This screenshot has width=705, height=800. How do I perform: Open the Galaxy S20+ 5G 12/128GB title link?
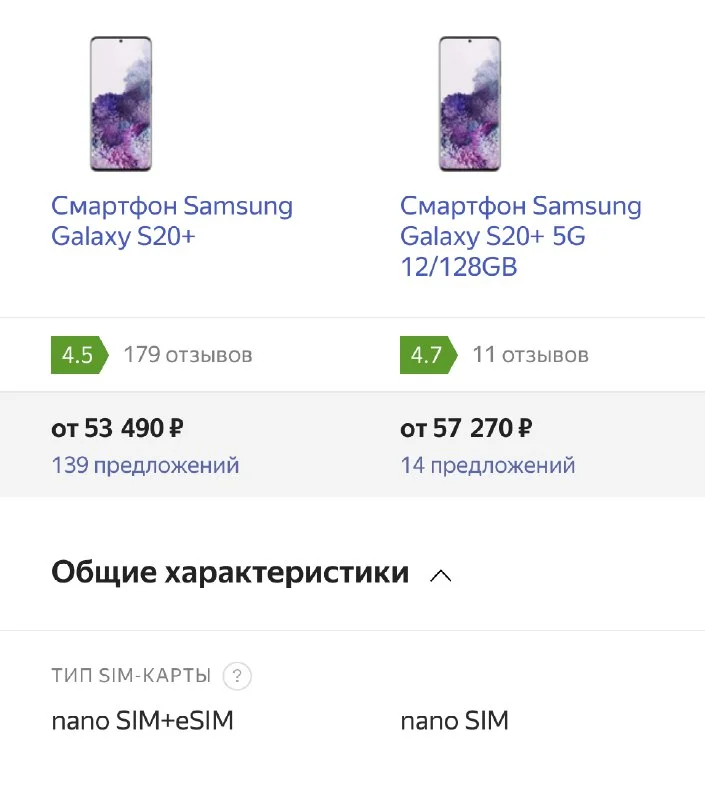[x=520, y=237]
